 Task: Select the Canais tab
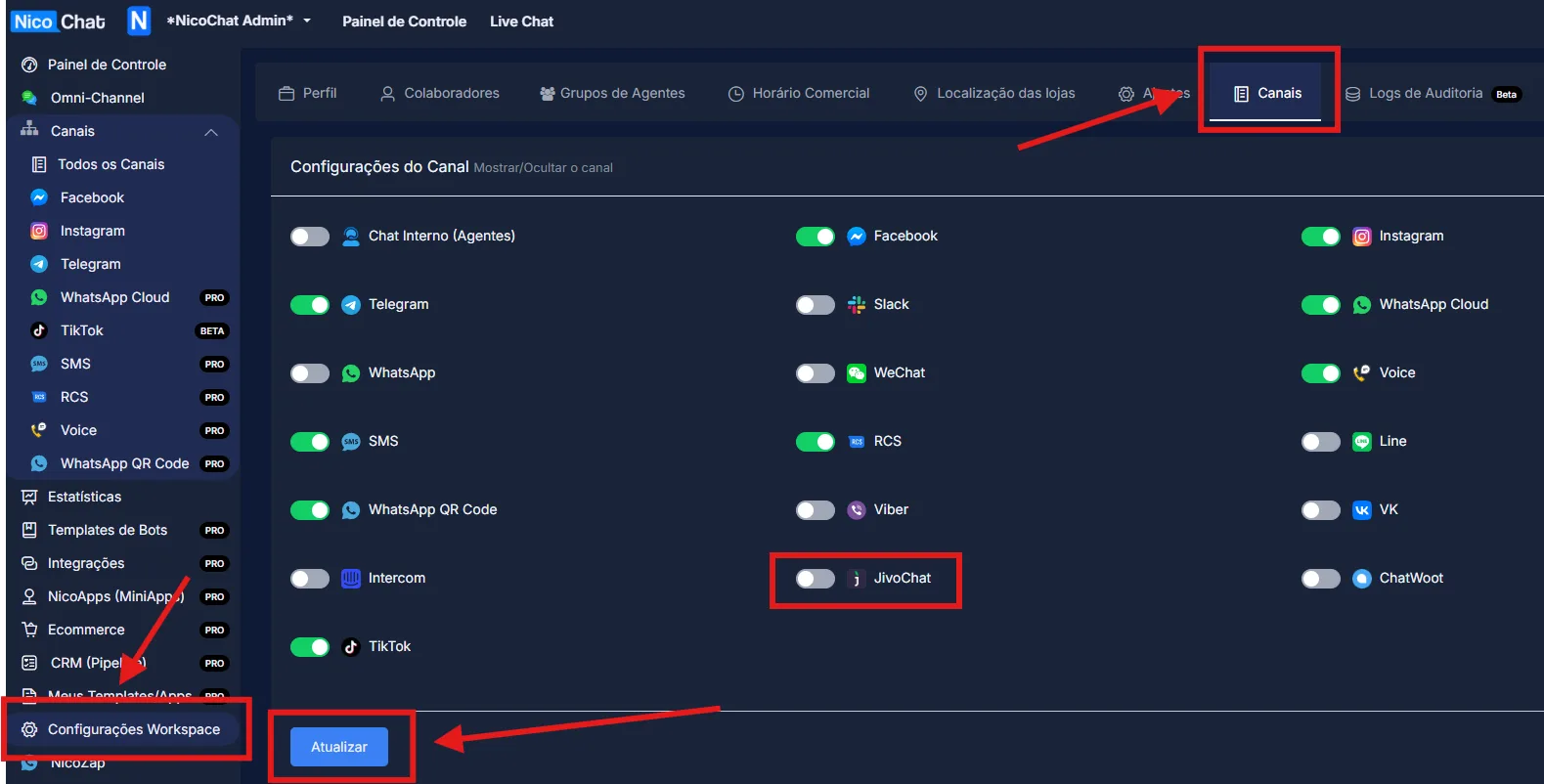pos(1267,93)
